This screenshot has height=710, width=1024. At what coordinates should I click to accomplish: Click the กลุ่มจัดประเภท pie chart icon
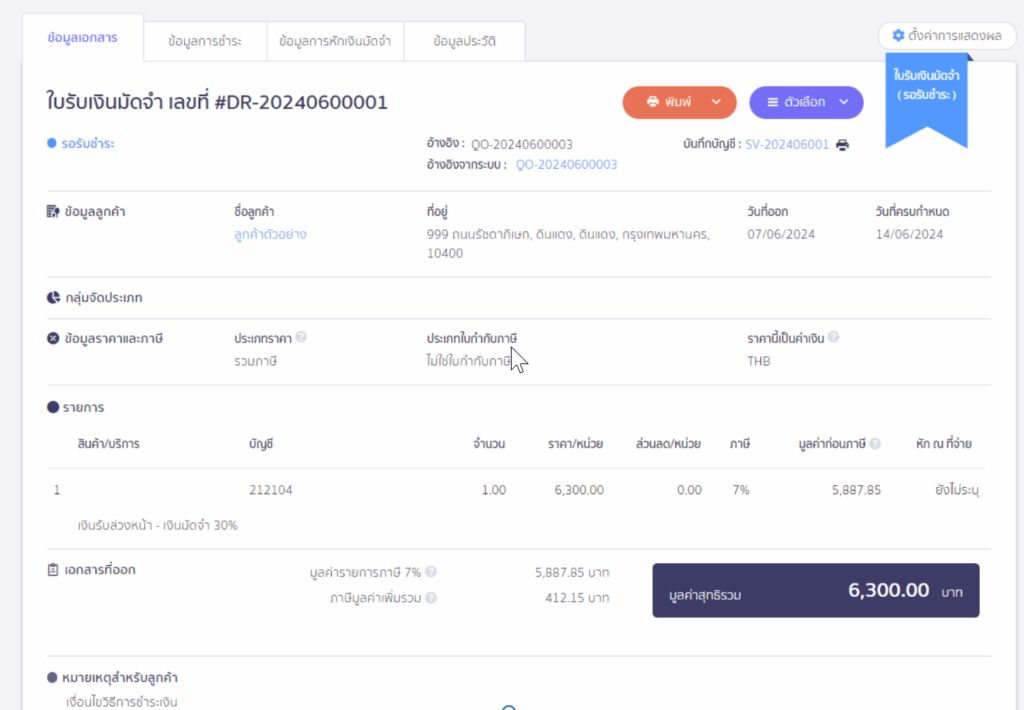point(54,297)
